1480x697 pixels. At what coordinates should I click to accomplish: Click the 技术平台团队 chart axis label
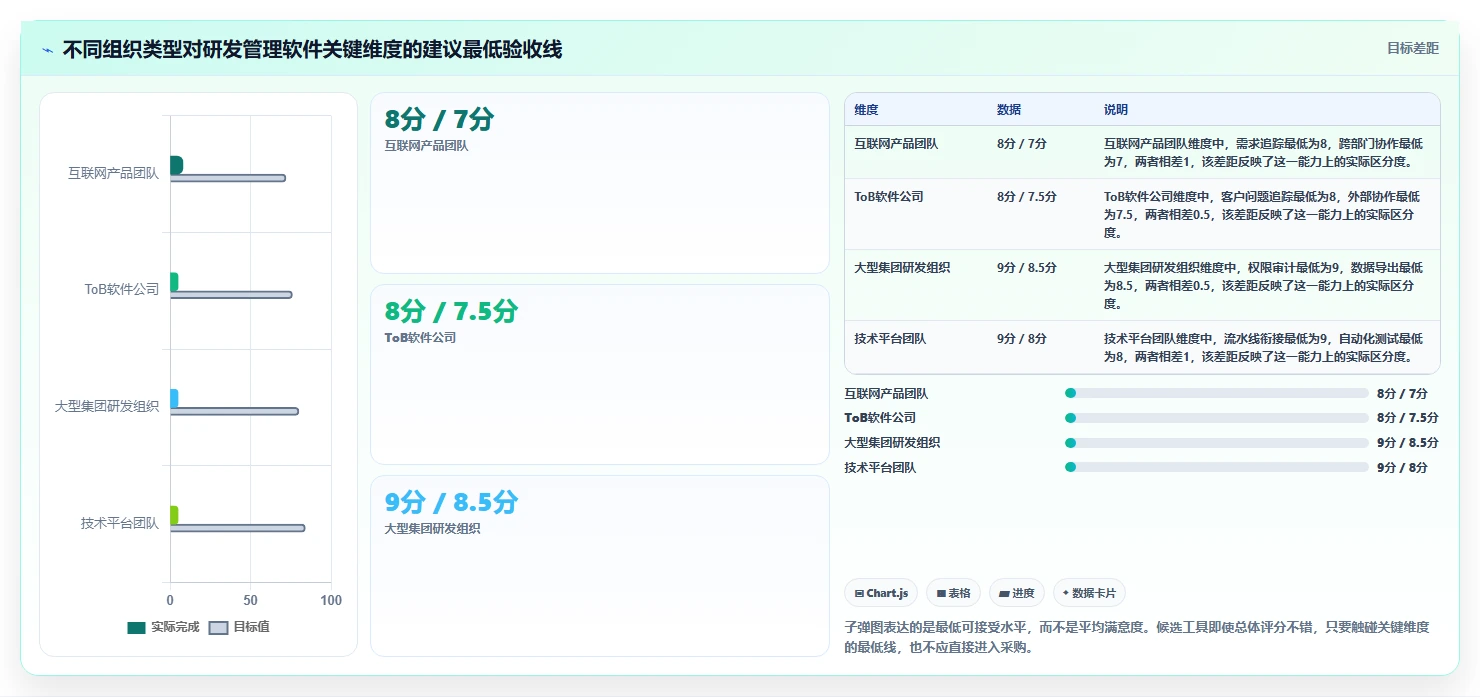(120, 523)
